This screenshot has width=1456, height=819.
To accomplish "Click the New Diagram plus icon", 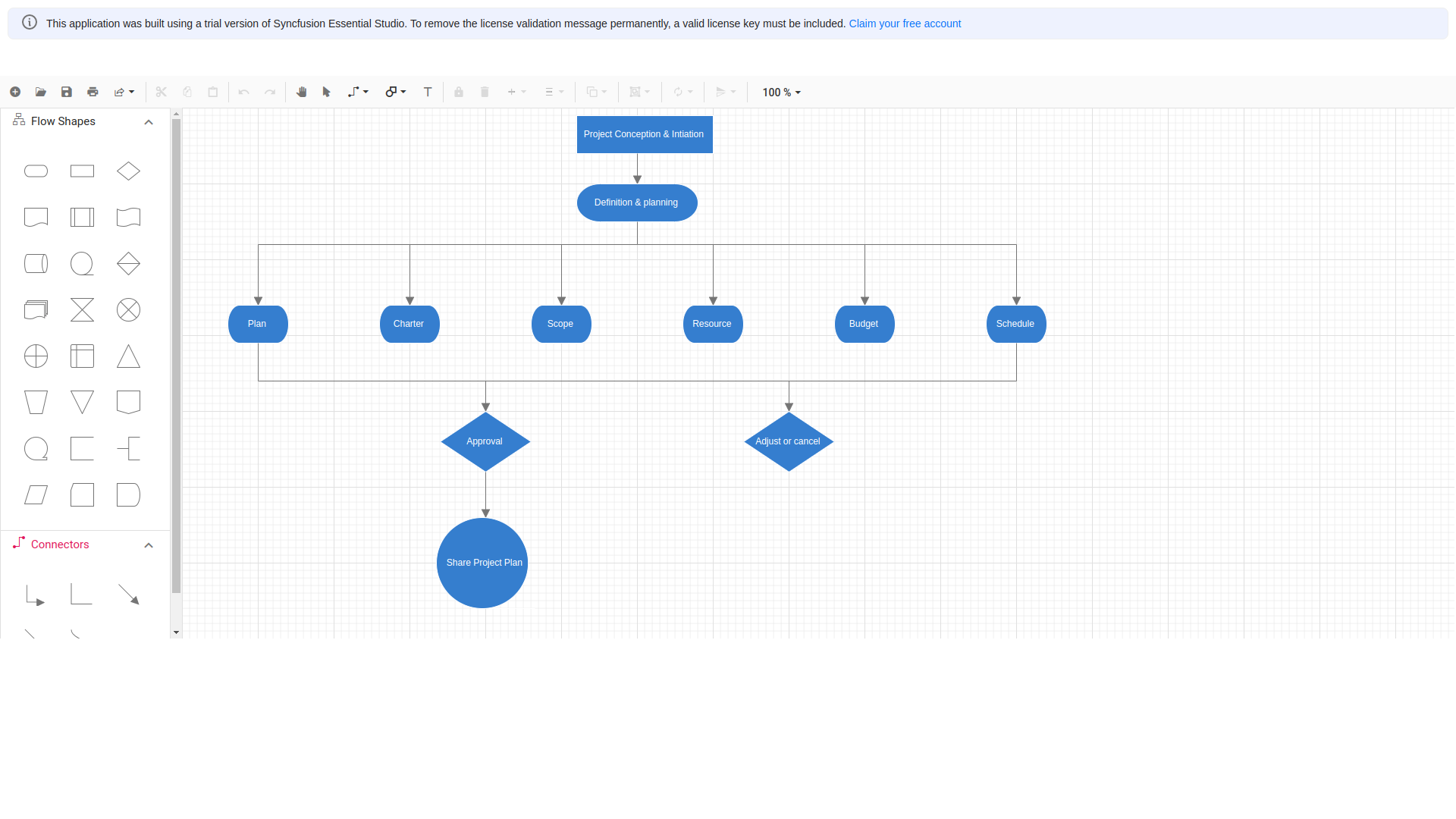I will (15, 92).
